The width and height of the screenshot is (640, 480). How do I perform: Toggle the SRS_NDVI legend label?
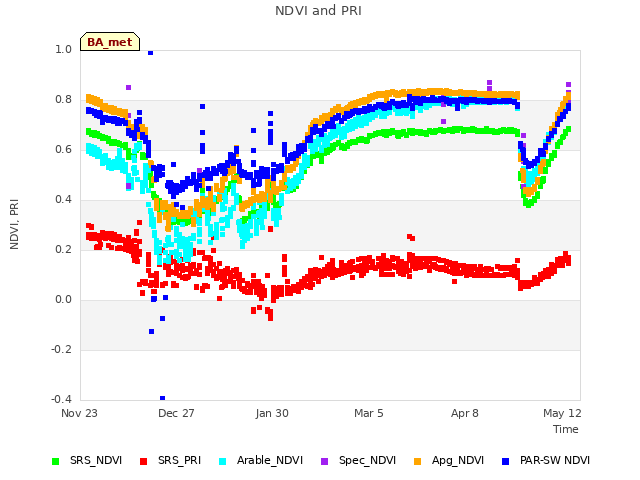(x=96, y=460)
